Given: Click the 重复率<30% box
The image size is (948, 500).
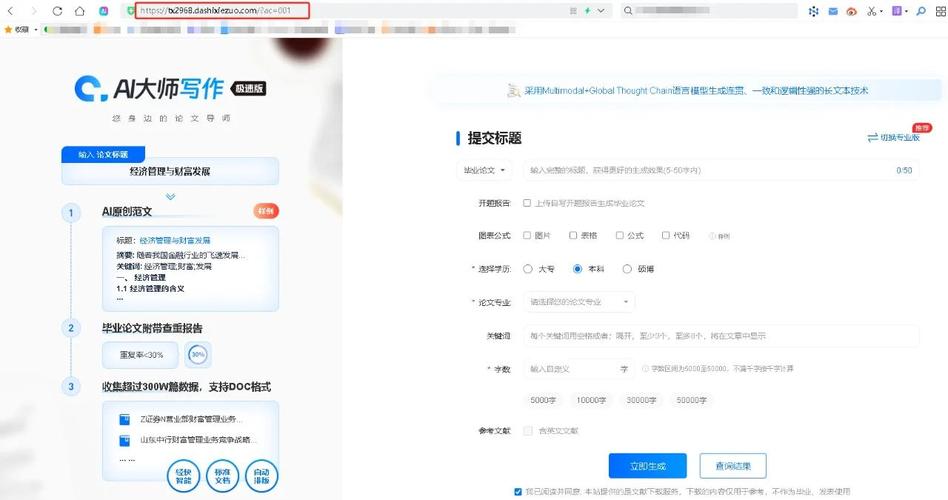Looking at the screenshot, I should click(140, 355).
